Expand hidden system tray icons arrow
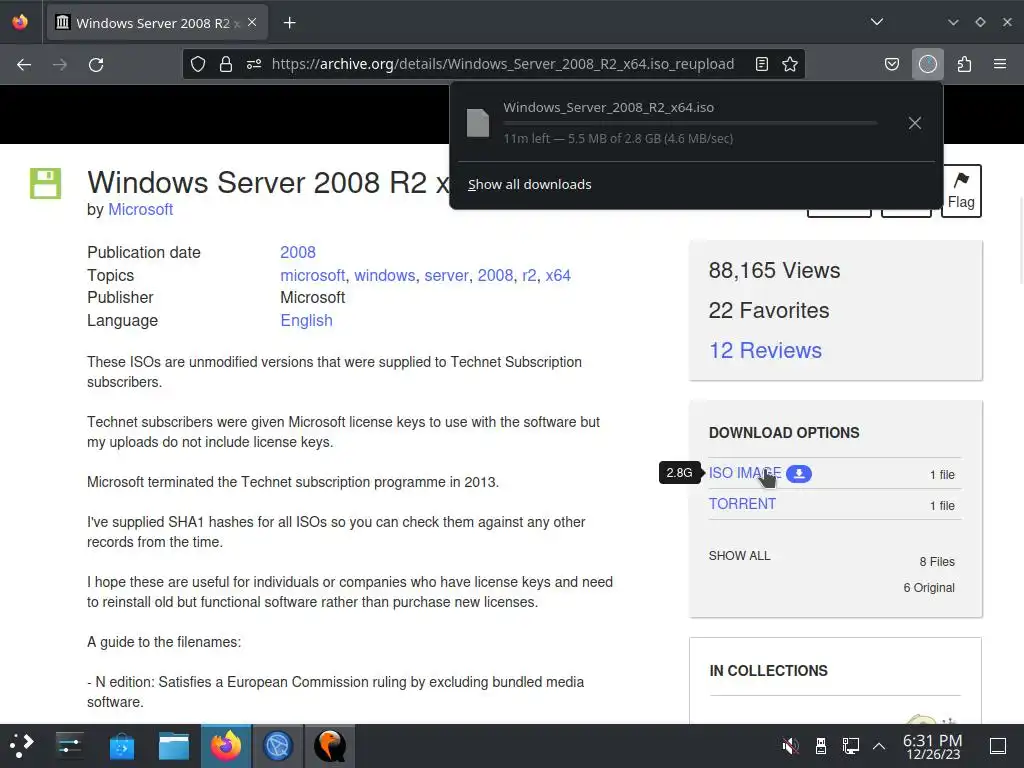The image size is (1024, 768). coord(879,746)
